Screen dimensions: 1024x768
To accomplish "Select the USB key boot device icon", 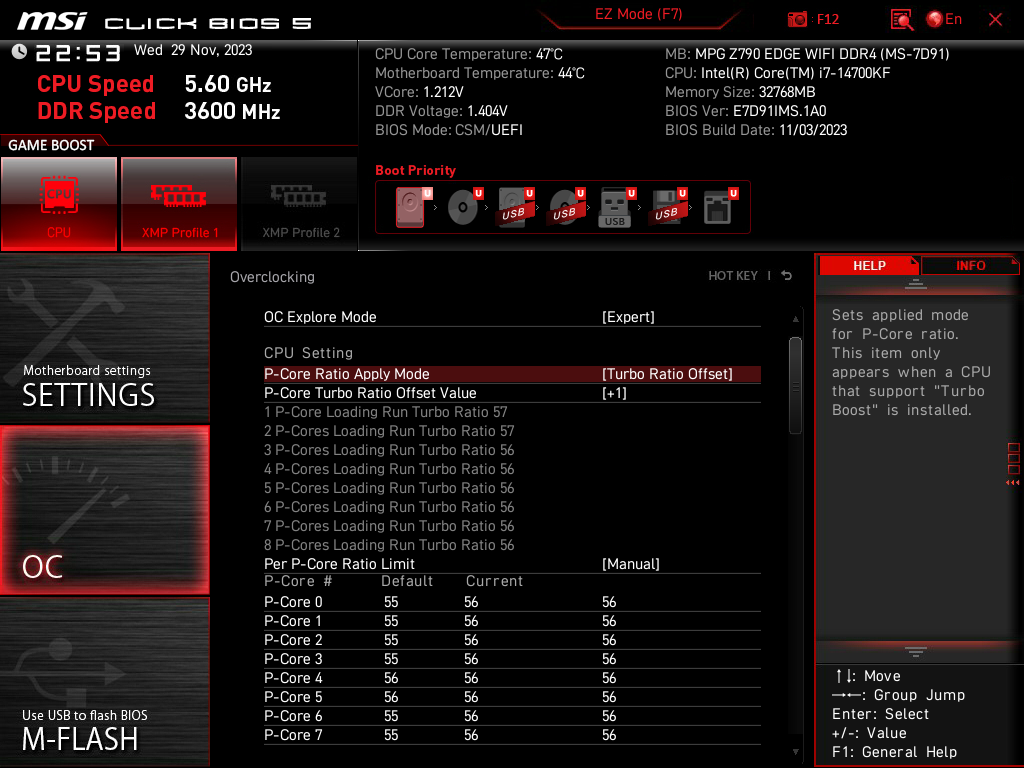I will click(x=617, y=207).
